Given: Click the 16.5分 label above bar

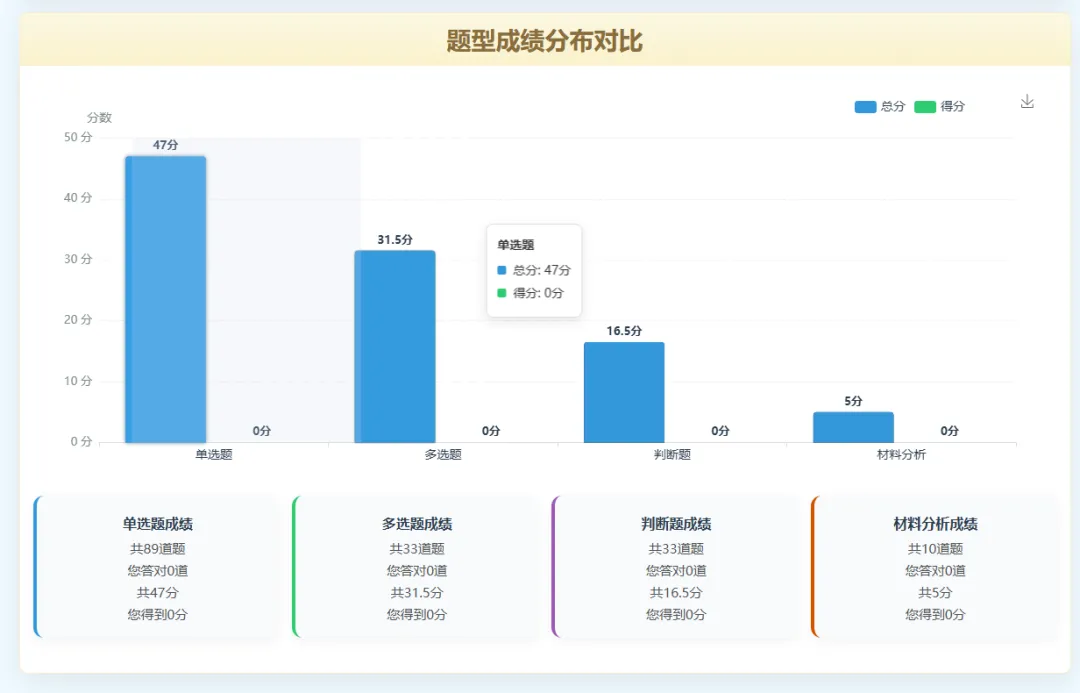Looking at the screenshot, I should (x=624, y=331).
